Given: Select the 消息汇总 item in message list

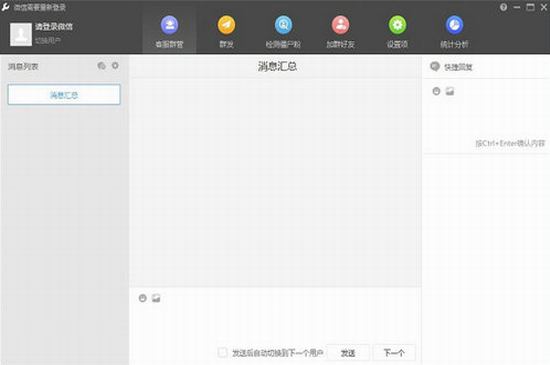Looking at the screenshot, I should click(64, 95).
